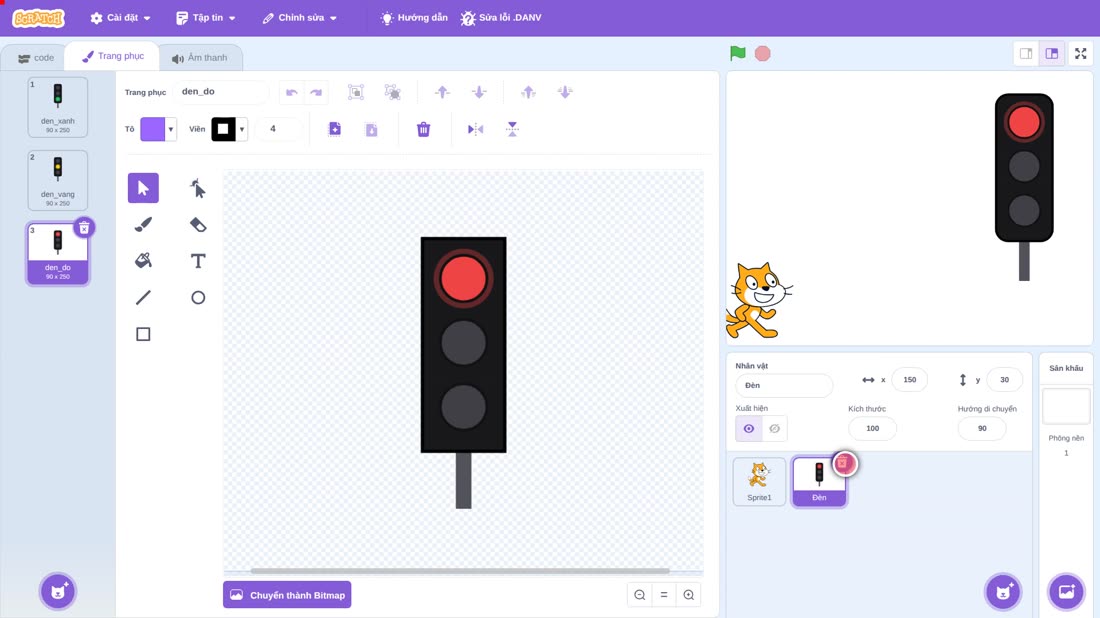Click the redo arrow
The height and width of the screenshot is (618, 1100).
point(316,92)
